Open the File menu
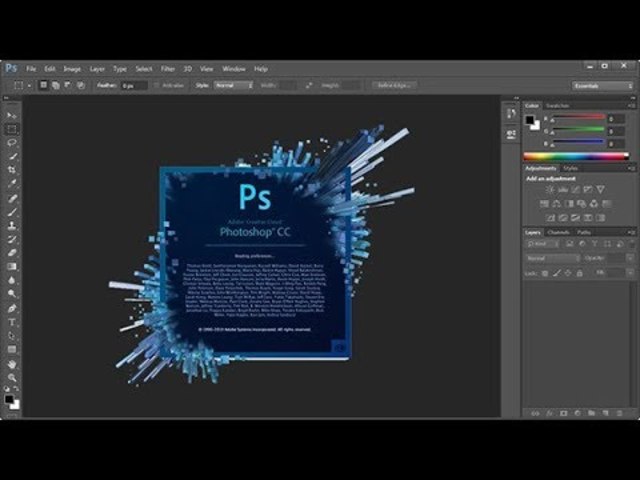 [x=31, y=69]
